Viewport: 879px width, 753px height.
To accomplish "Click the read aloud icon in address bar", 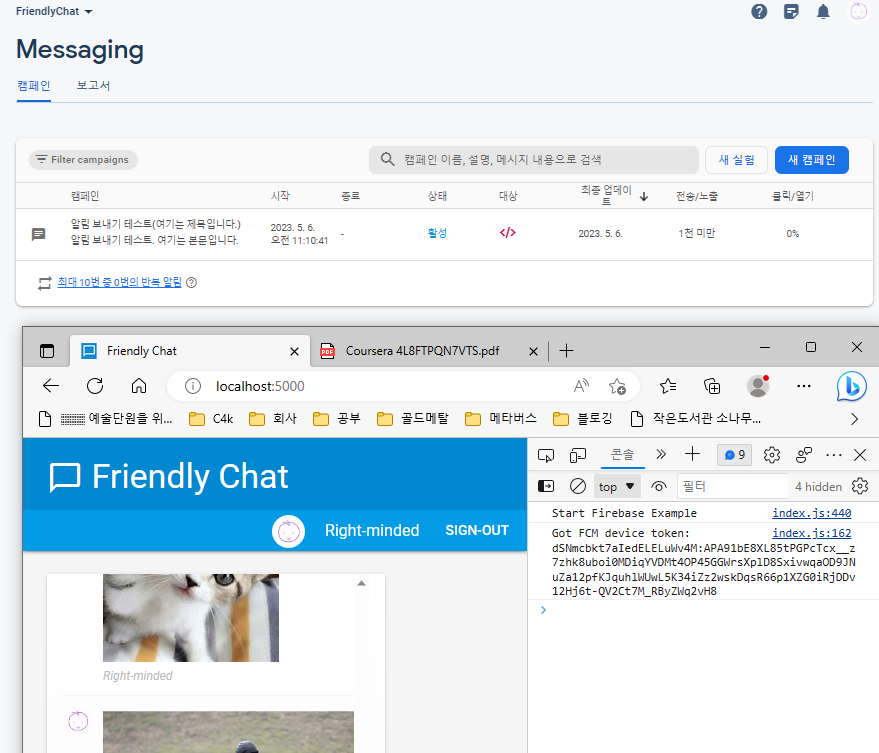I will coord(581,386).
